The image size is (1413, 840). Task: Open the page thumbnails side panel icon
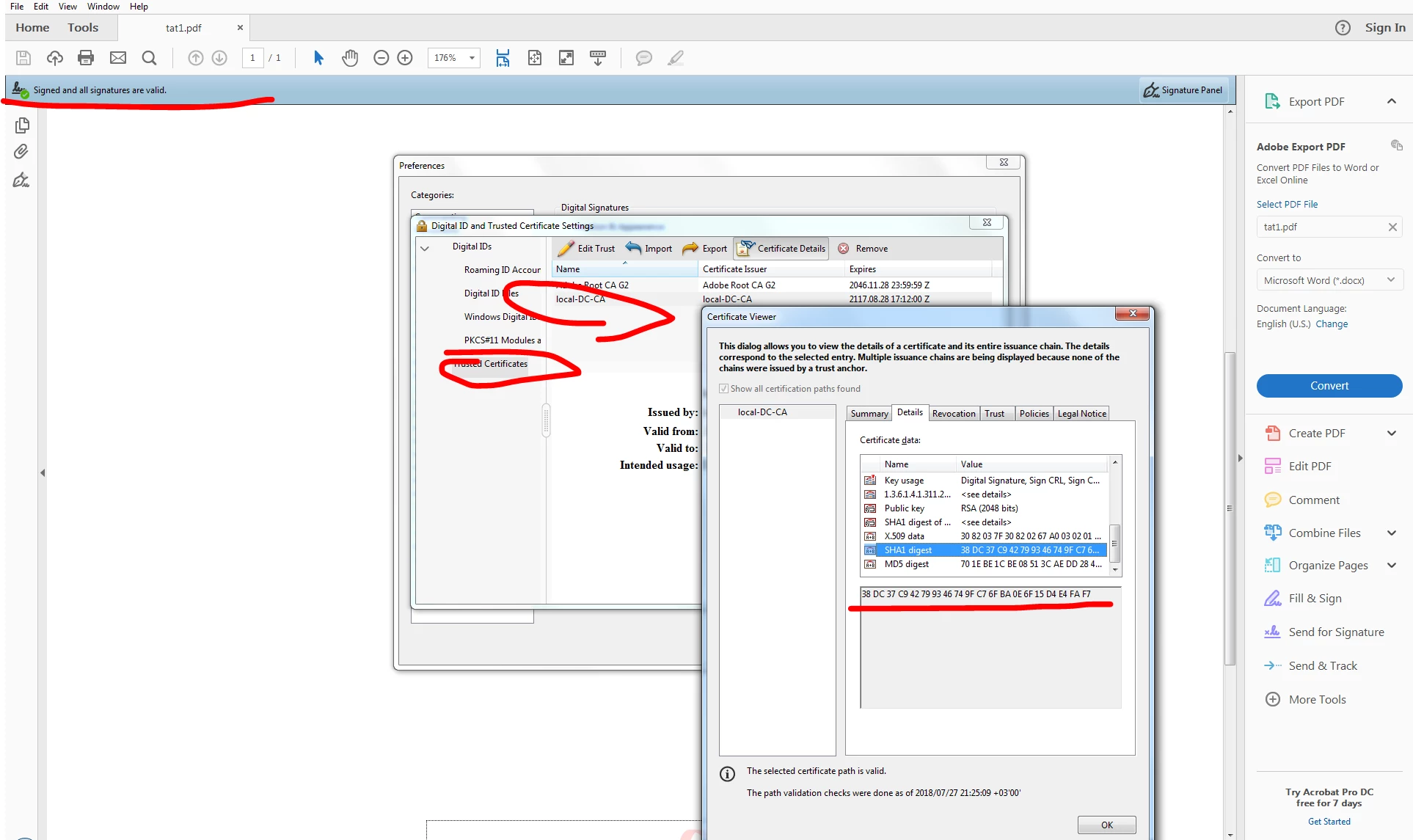pyautogui.click(x=22, y=125)
